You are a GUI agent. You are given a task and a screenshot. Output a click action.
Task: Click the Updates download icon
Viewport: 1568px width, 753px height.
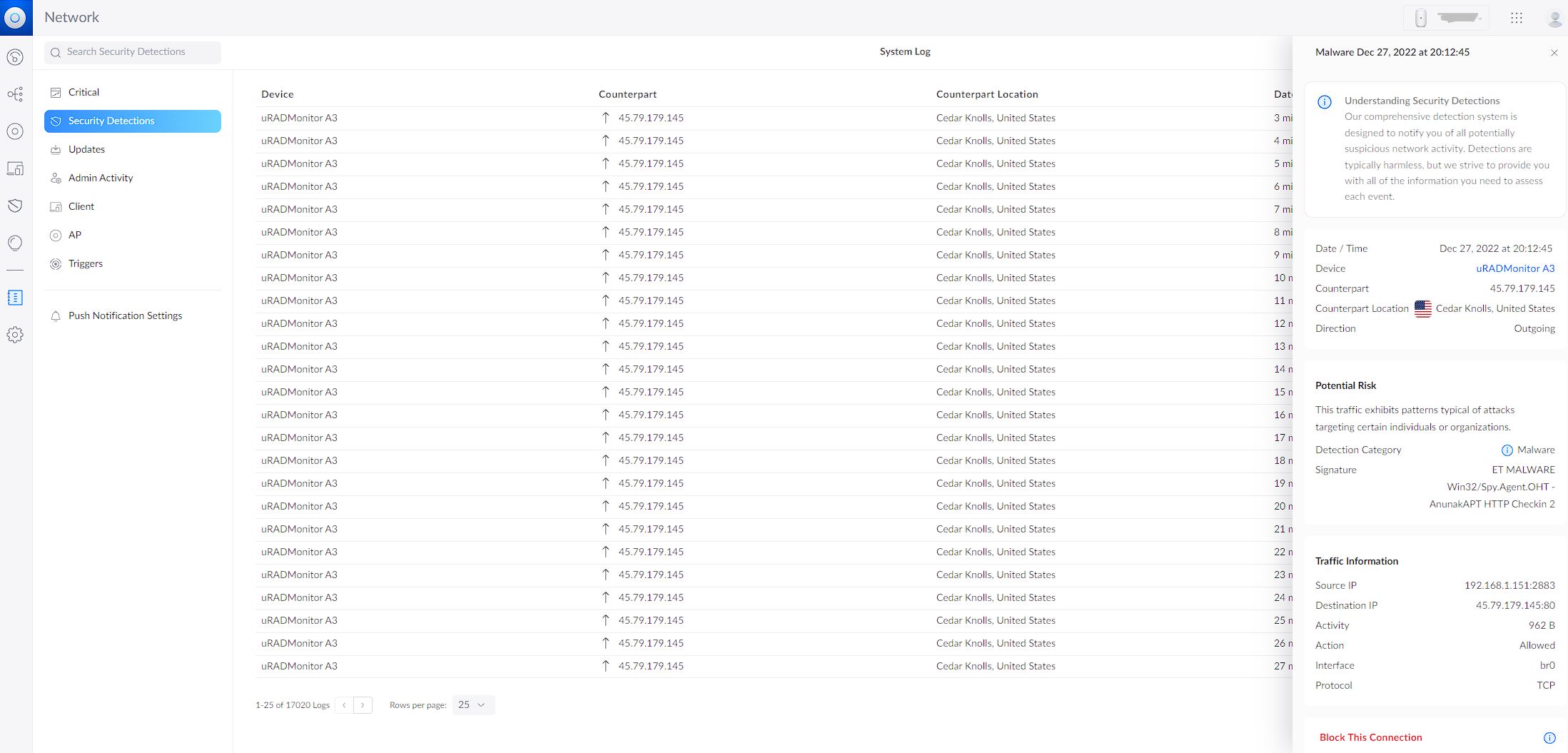[56, 150]
